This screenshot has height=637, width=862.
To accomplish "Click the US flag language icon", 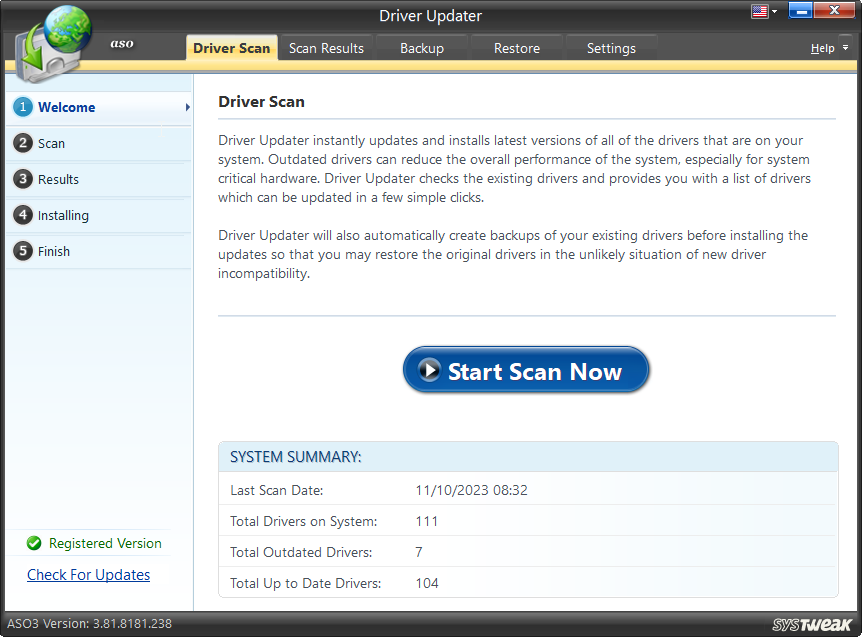I will (759, 11).
